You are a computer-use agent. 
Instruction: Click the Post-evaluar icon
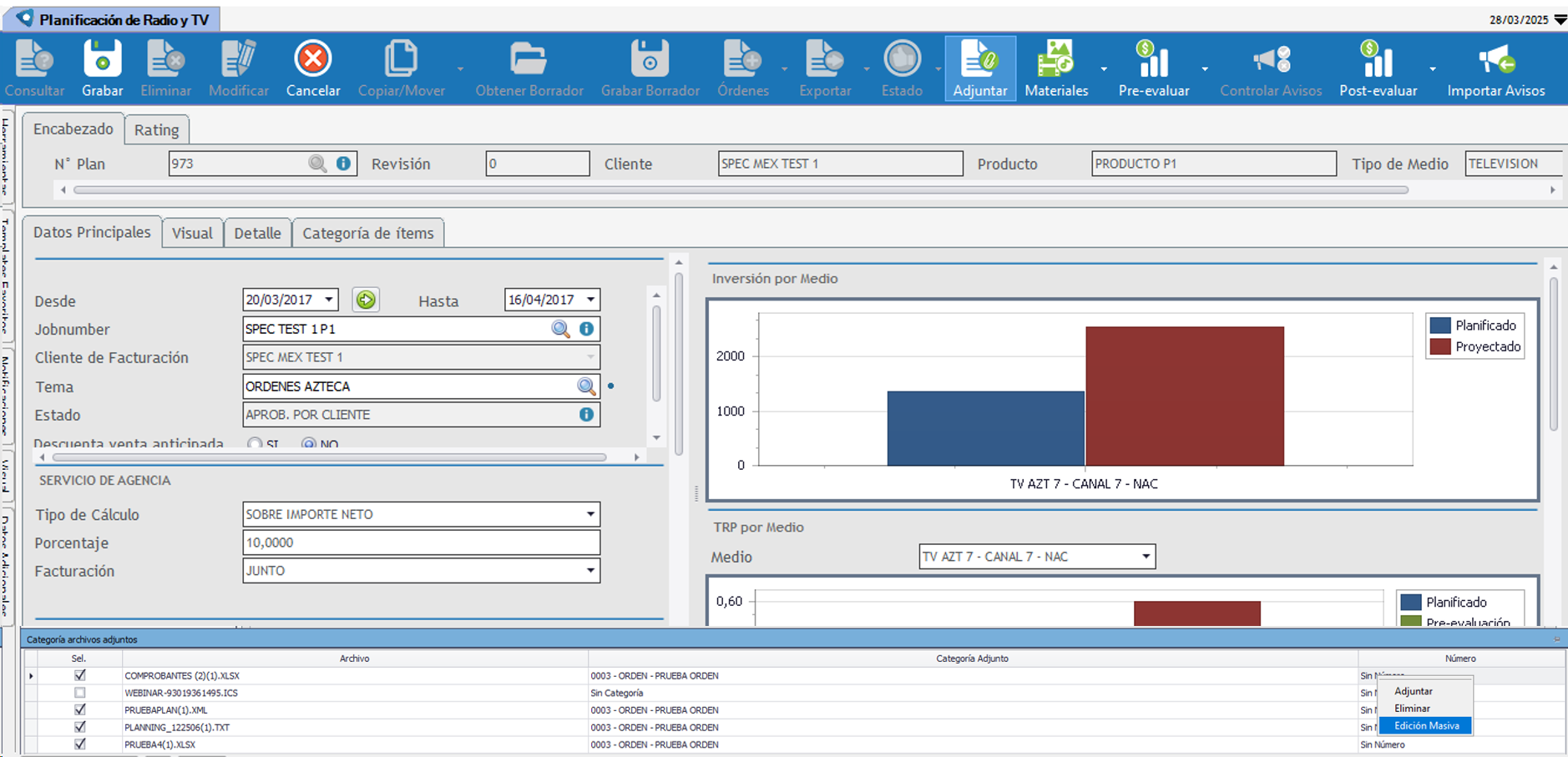tap(1378, 60)
